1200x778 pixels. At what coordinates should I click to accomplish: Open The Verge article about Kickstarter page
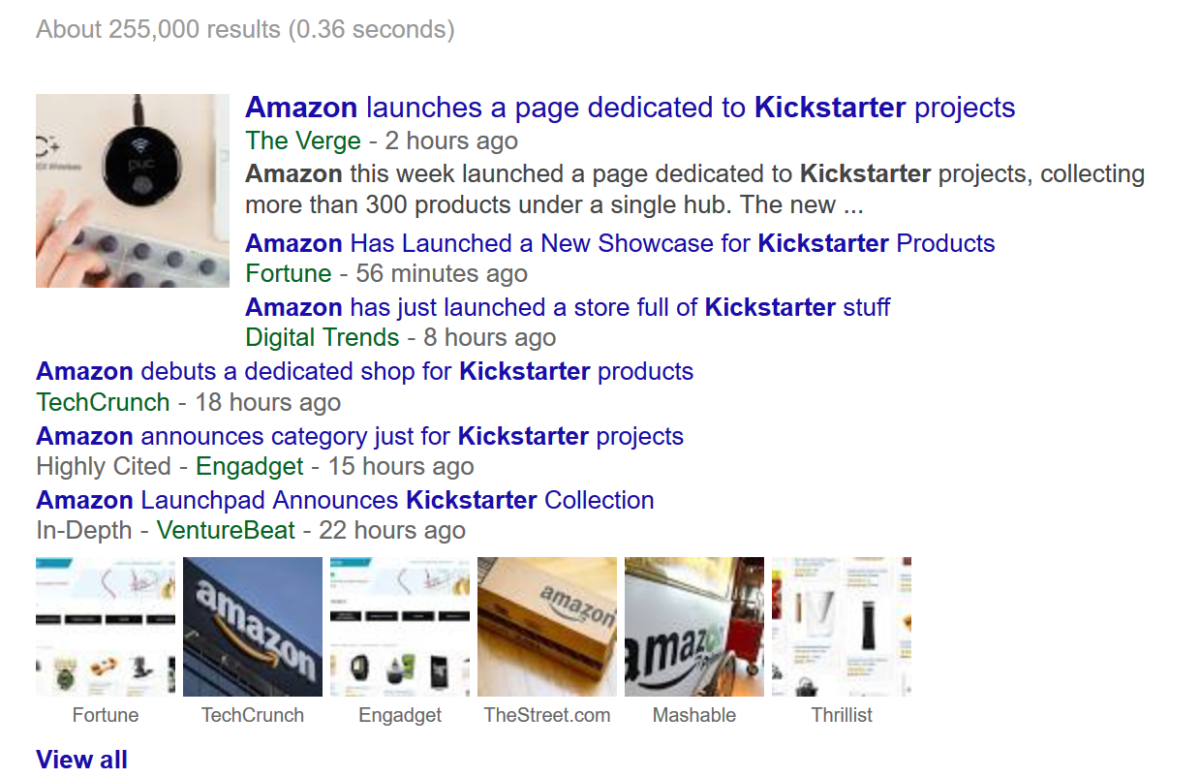[629, 107]
